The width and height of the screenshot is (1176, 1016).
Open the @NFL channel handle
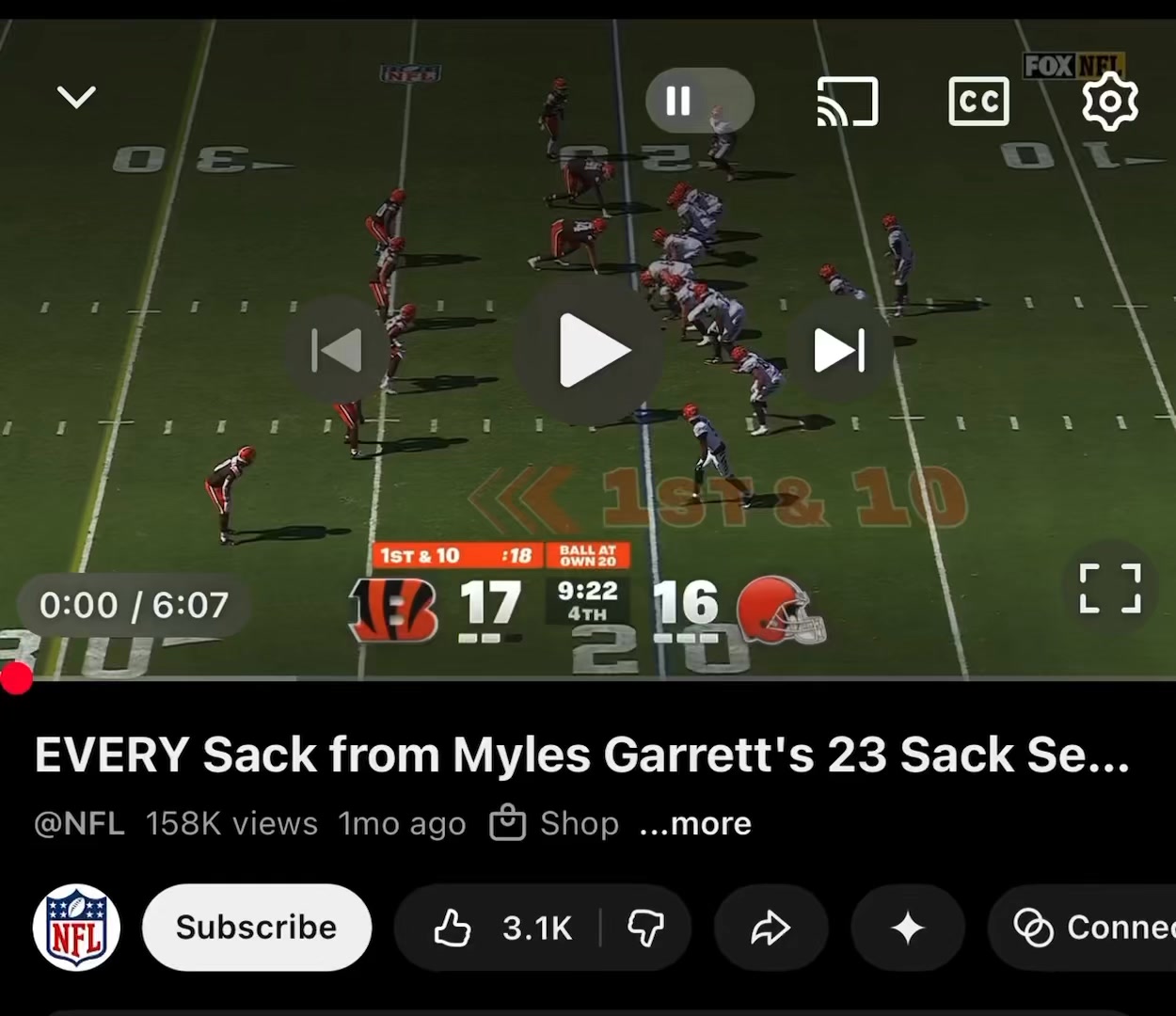[79, 823]
